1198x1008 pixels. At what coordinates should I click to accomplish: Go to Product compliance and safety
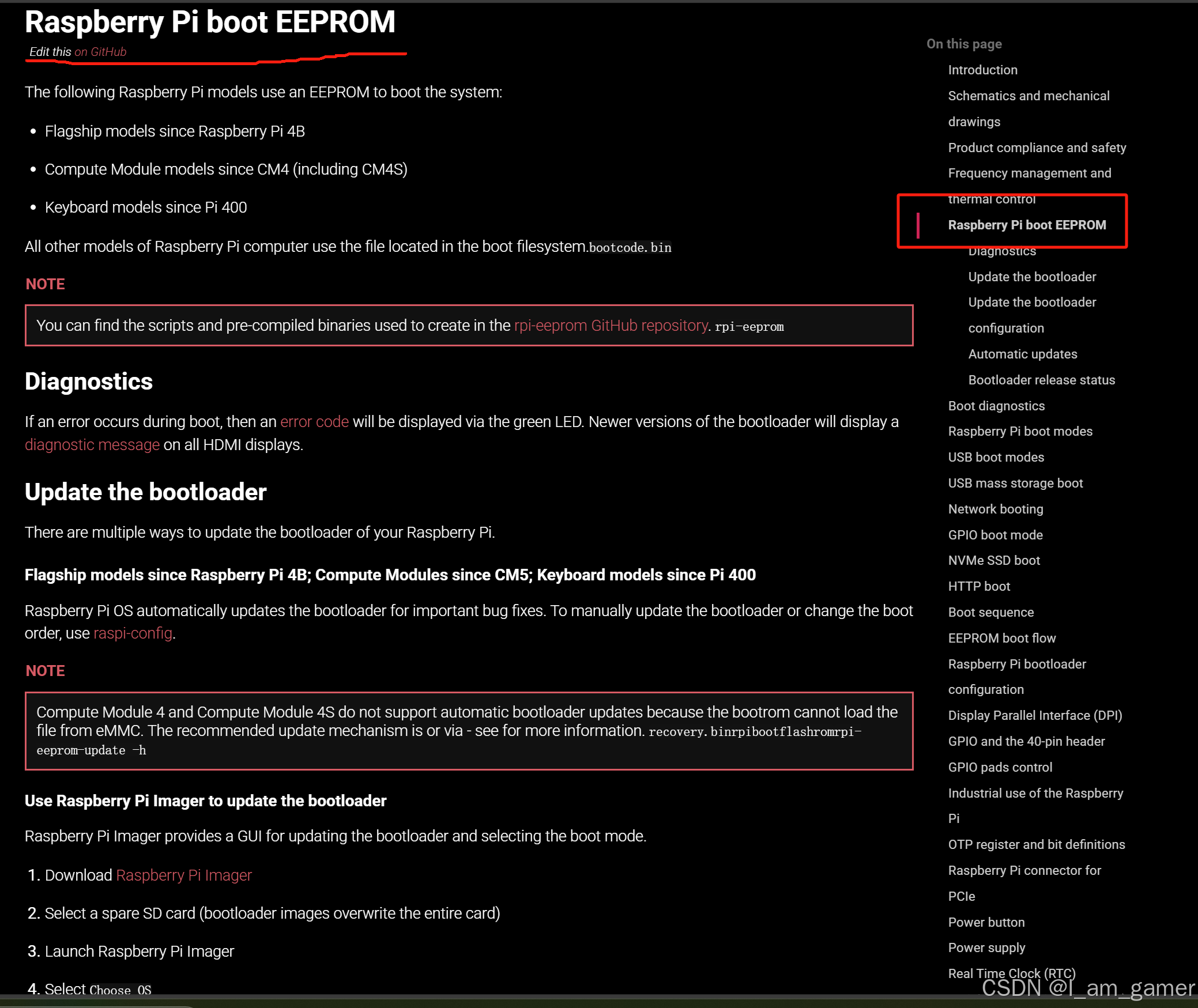point(1037,148)
